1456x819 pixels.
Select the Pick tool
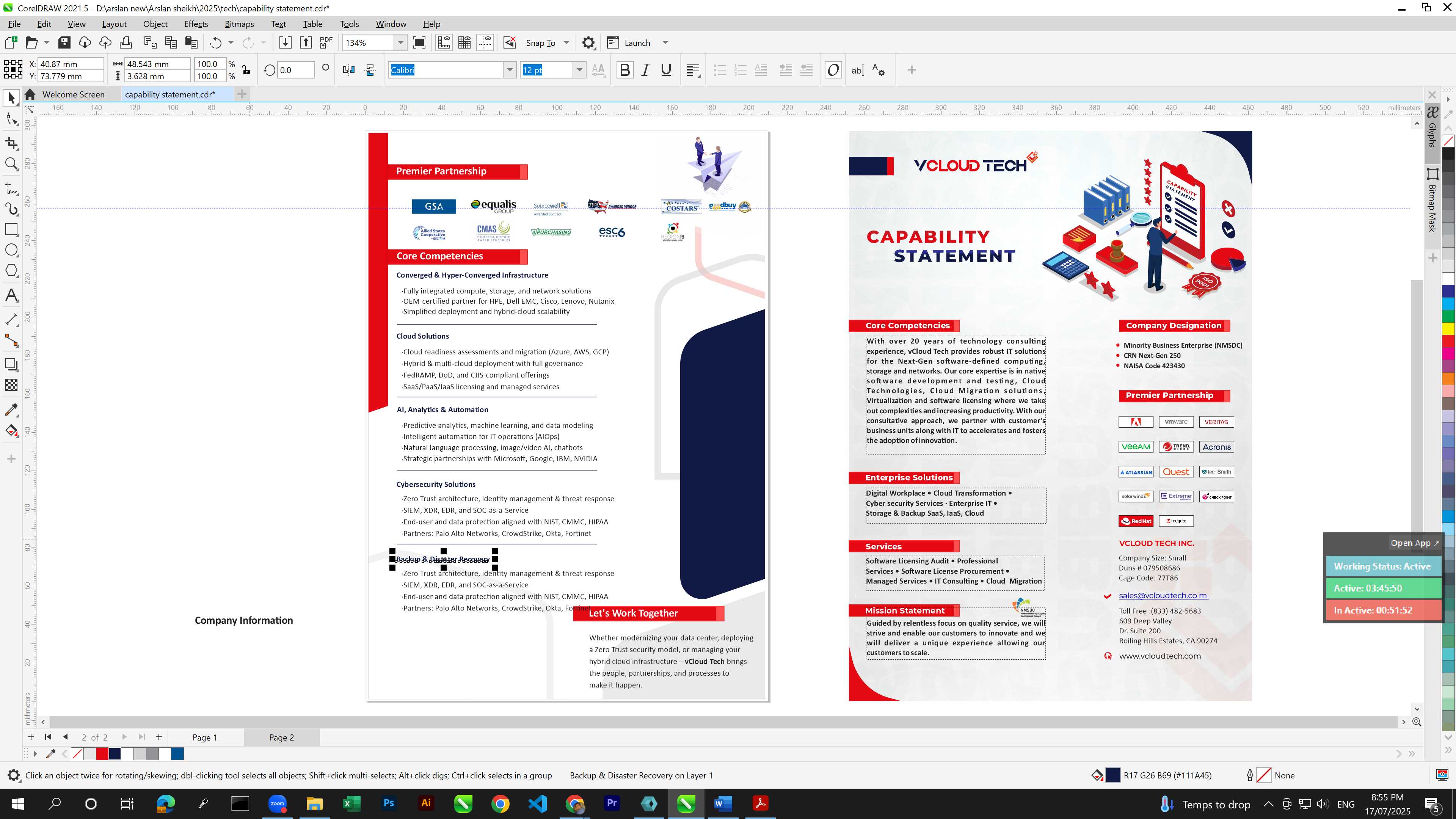[x=11, y=98]
